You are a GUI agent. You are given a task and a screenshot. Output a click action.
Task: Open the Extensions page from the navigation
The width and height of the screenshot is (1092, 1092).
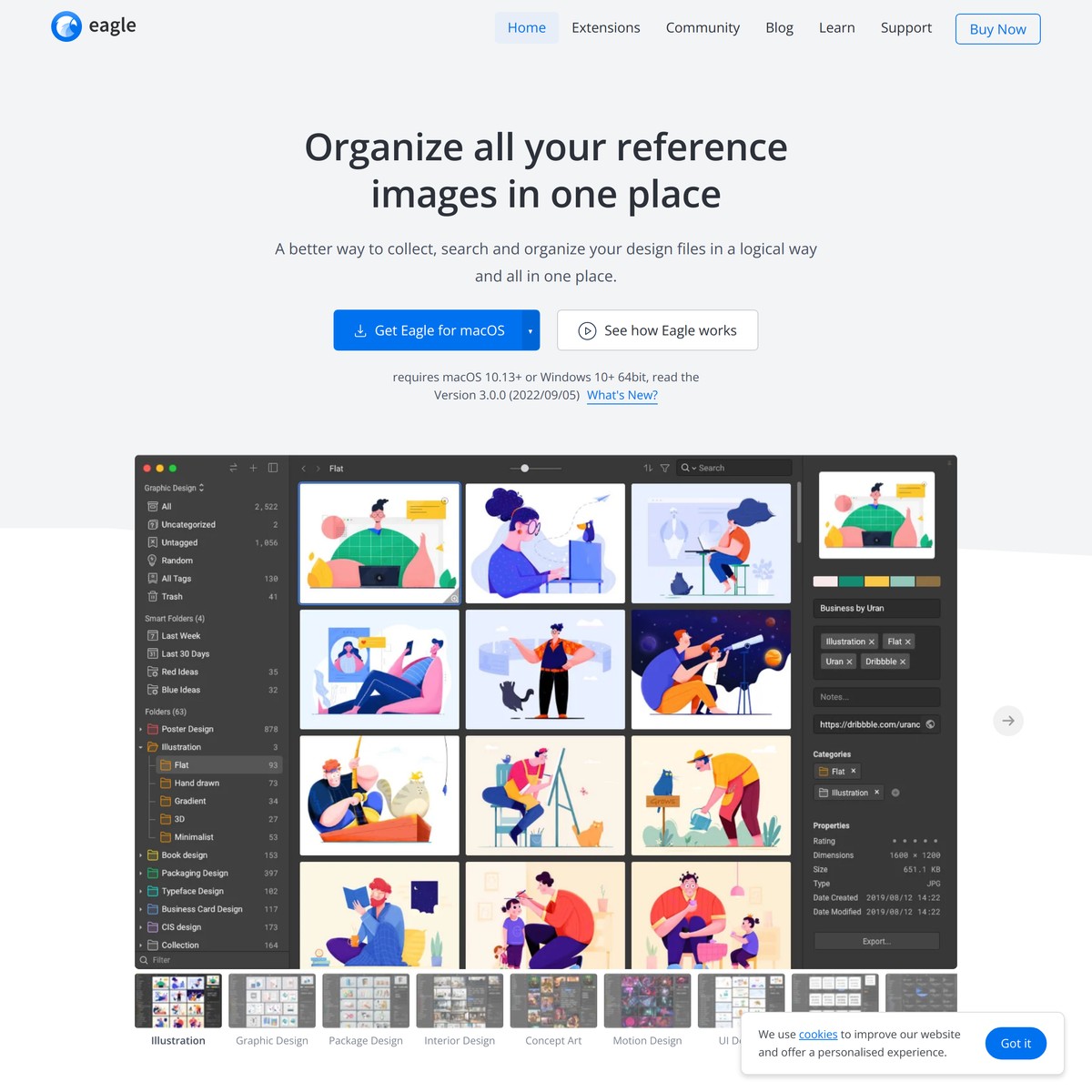[605, 27]
